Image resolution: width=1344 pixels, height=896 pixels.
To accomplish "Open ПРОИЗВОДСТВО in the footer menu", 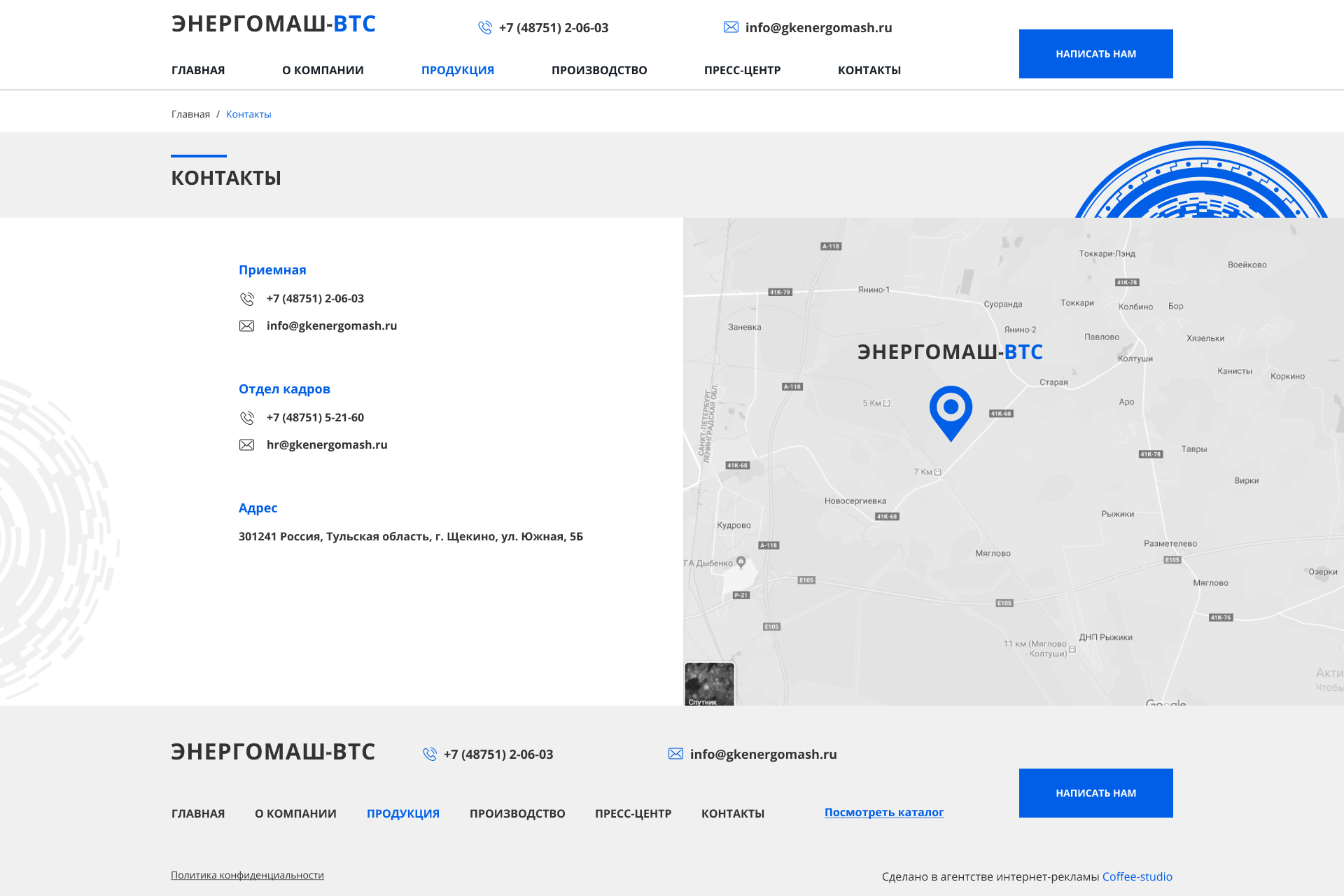I will (517, 813).
